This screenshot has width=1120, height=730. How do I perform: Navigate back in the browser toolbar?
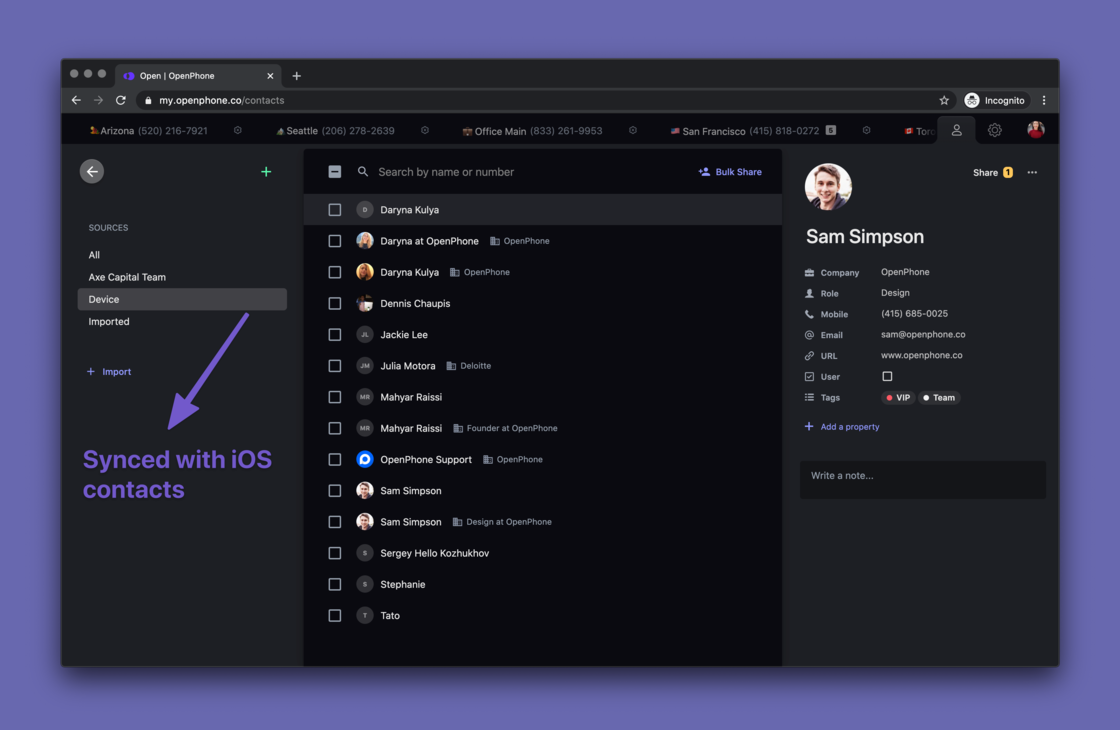pyautogui.click(x=76, y=101)
